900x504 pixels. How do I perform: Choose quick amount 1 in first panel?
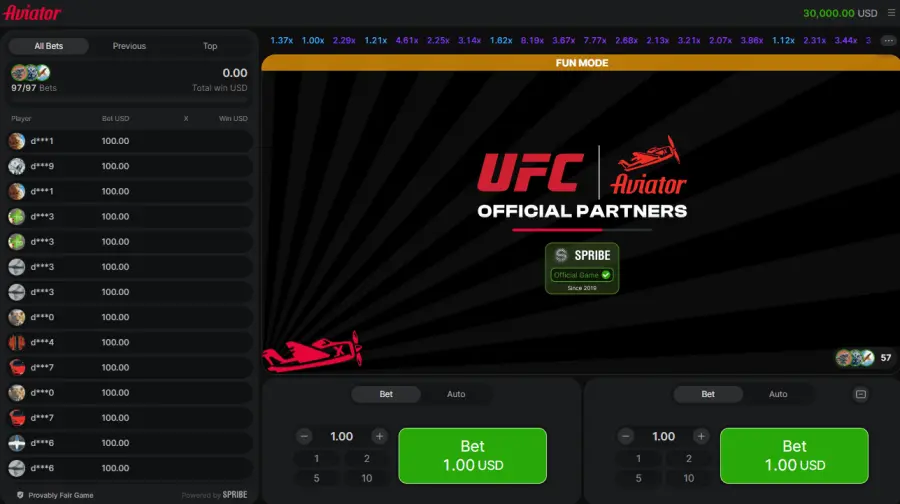(317, 459)
